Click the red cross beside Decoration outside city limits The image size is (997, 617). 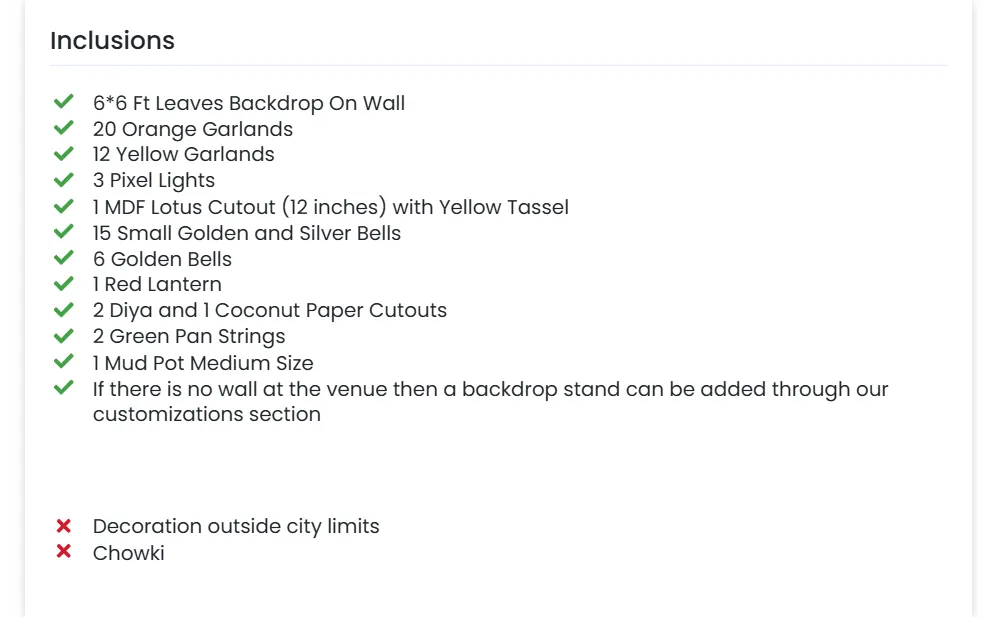(x=64, y=526)
